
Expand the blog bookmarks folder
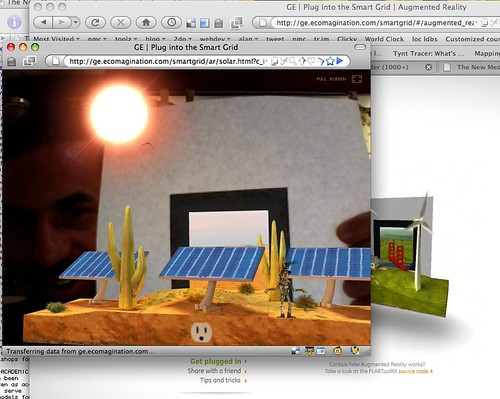155,39
